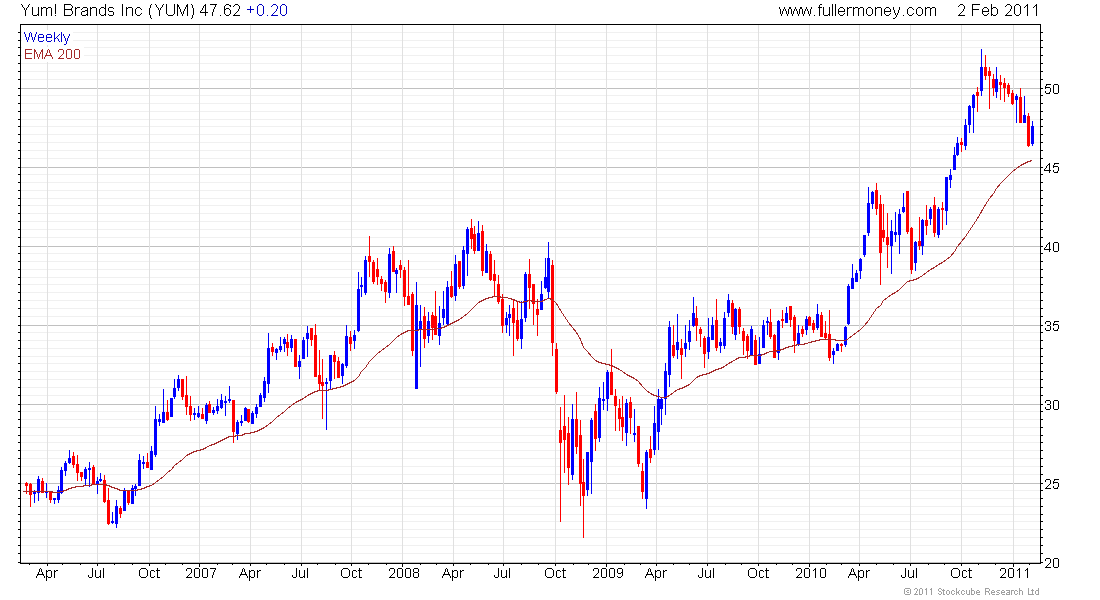Click the '© 2011 Stockcube Research Ltd' copyright text

[971, 592]
